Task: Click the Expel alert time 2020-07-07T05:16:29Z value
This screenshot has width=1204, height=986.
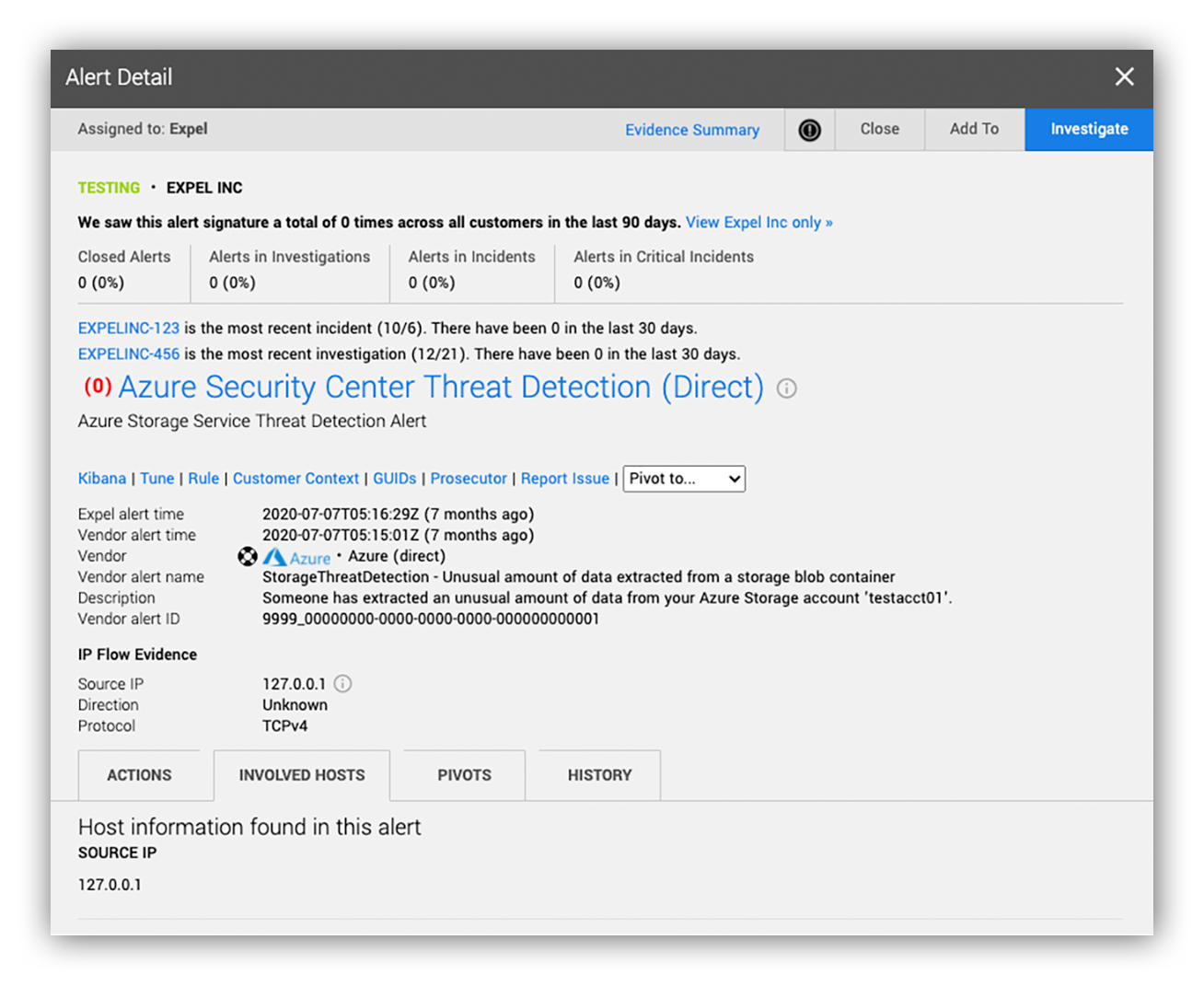Action: click(x=398, y=514)
